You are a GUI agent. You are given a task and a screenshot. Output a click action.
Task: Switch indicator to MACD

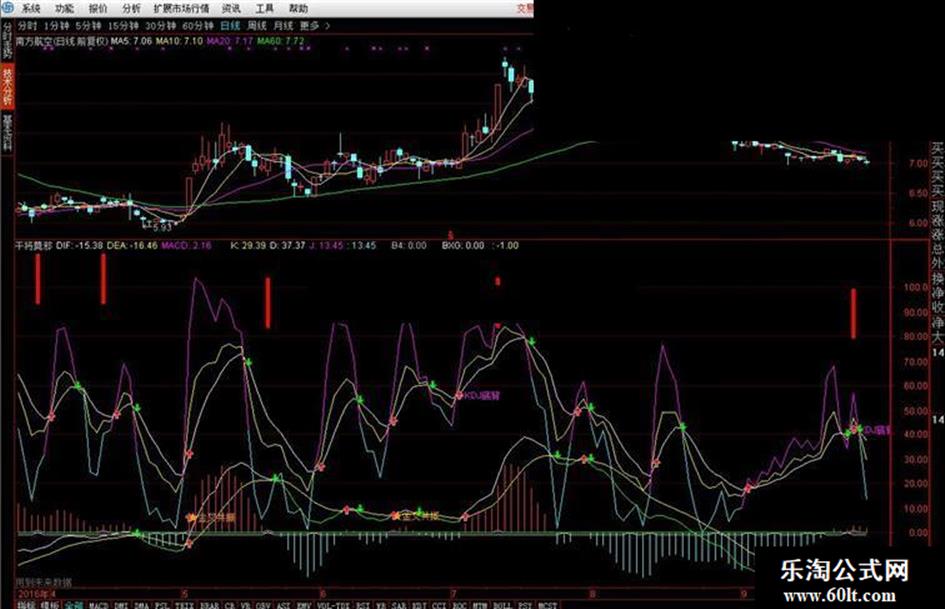[x=98, y=604]
